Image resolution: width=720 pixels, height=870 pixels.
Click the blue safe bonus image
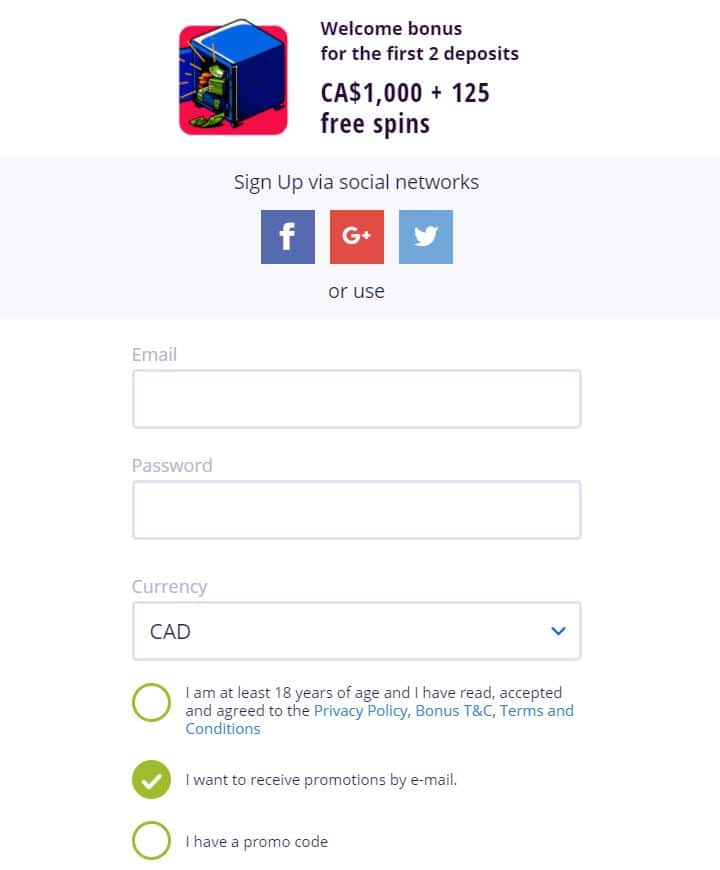tap(233, 79)
